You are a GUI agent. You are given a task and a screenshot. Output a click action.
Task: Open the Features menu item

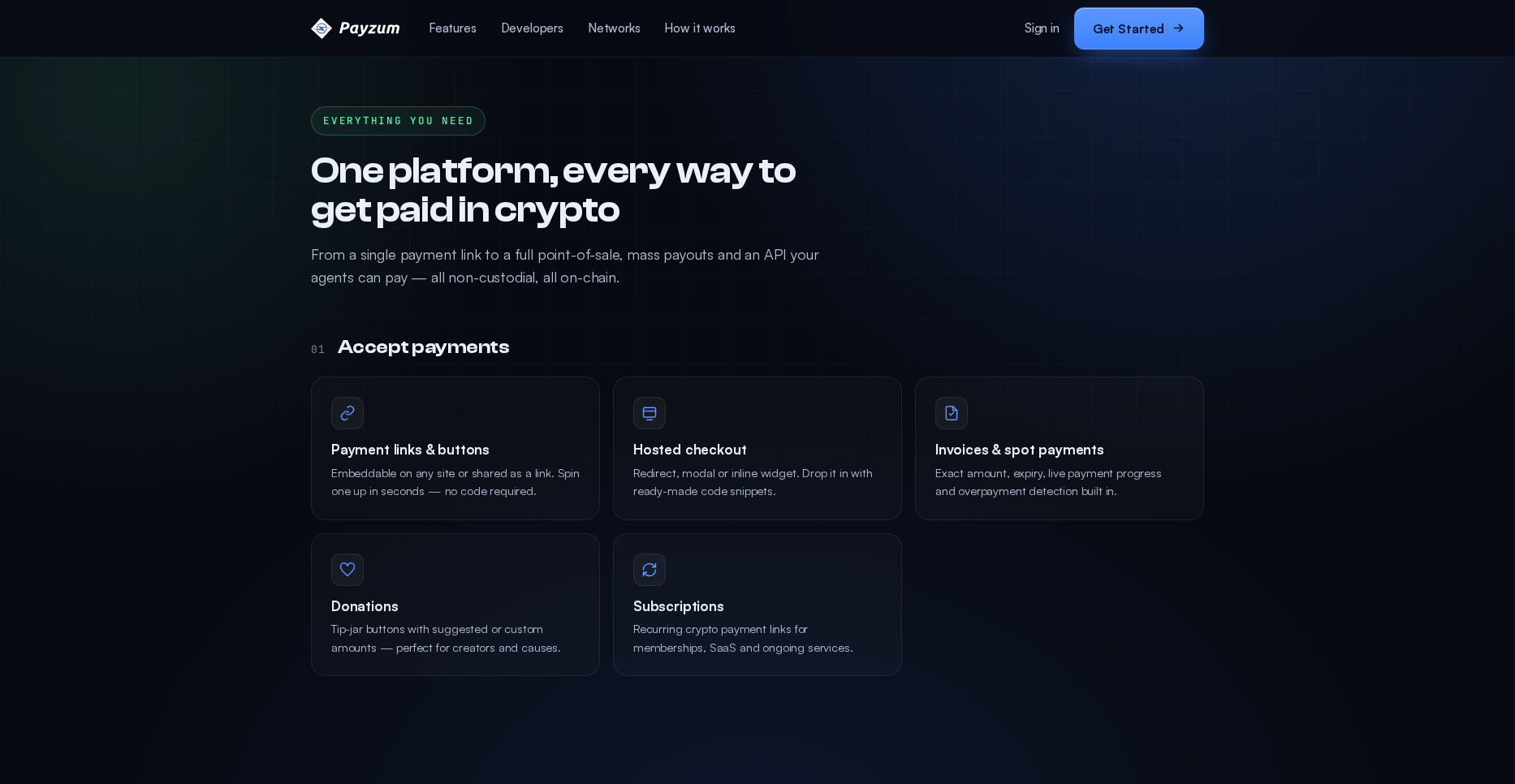click(452, 28)
